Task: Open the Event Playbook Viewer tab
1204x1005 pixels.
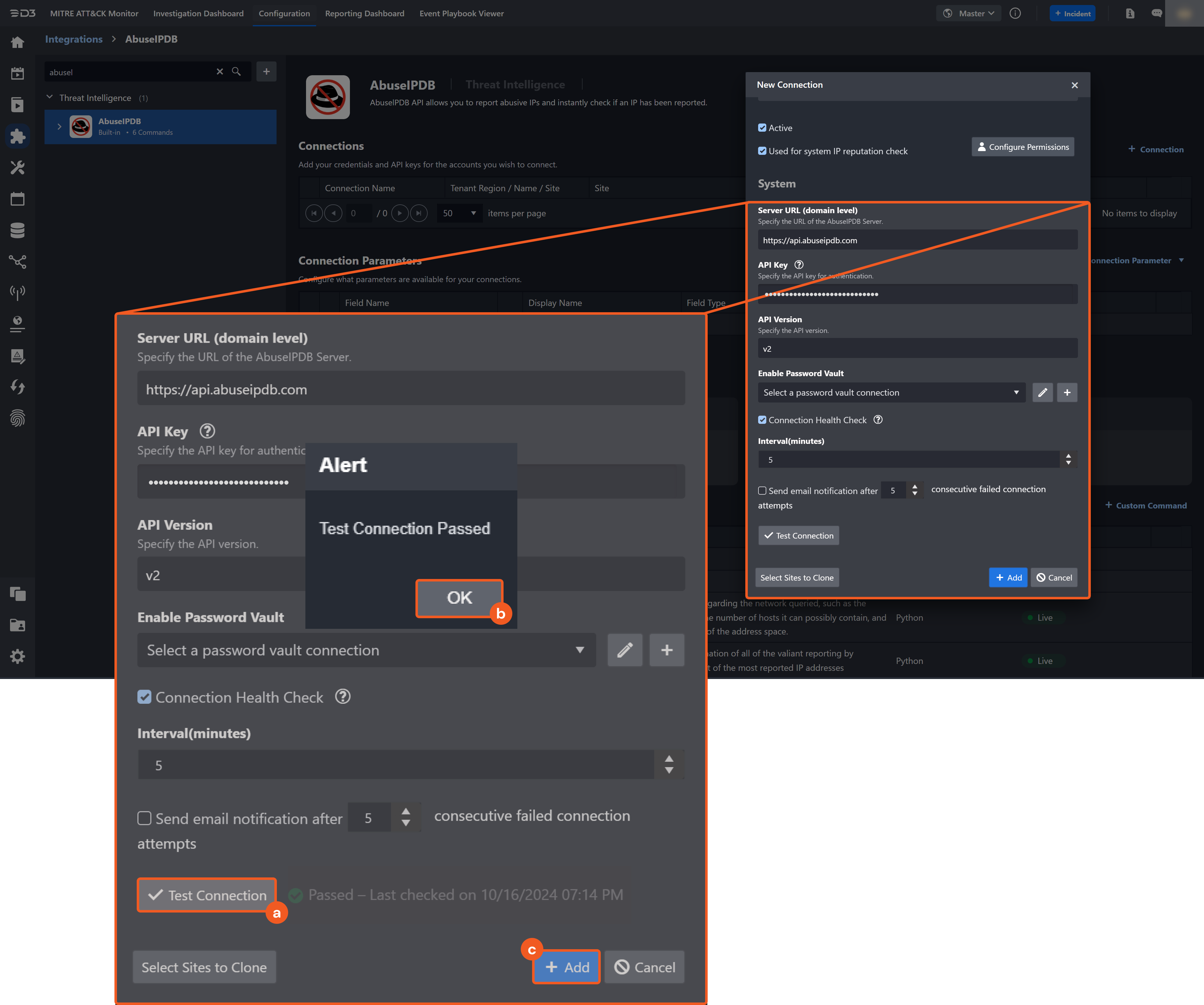Action: coord(461,13)
